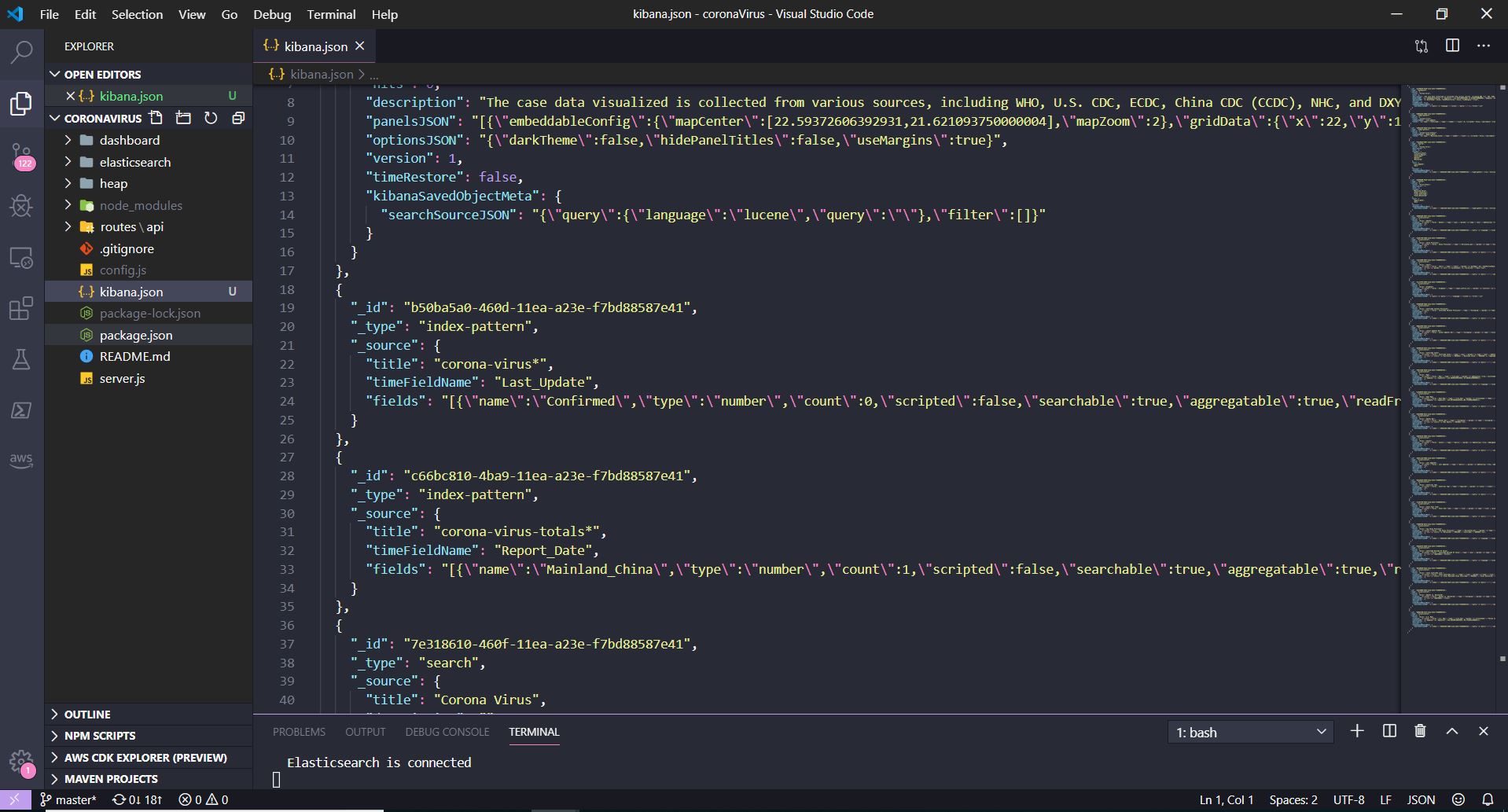
Task: Click the remote window indicator in status bar
Action: click(14, 799)
